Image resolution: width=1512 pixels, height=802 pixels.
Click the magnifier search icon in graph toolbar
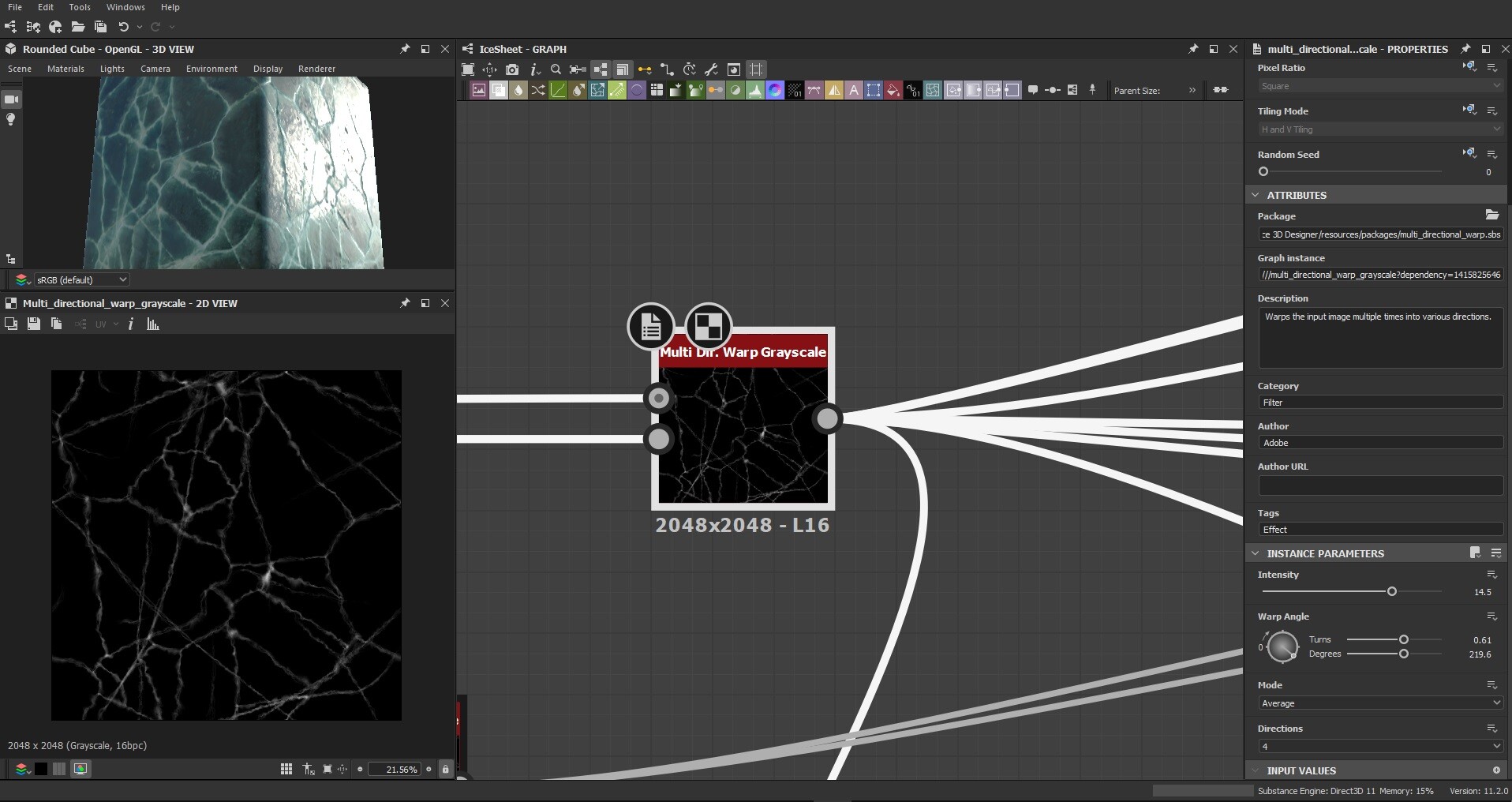(556, 69)
